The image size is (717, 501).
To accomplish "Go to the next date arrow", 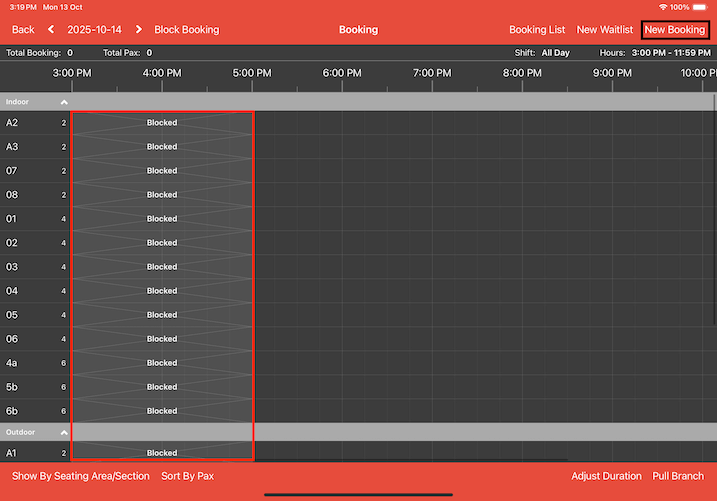I will [x=139, y=29].
